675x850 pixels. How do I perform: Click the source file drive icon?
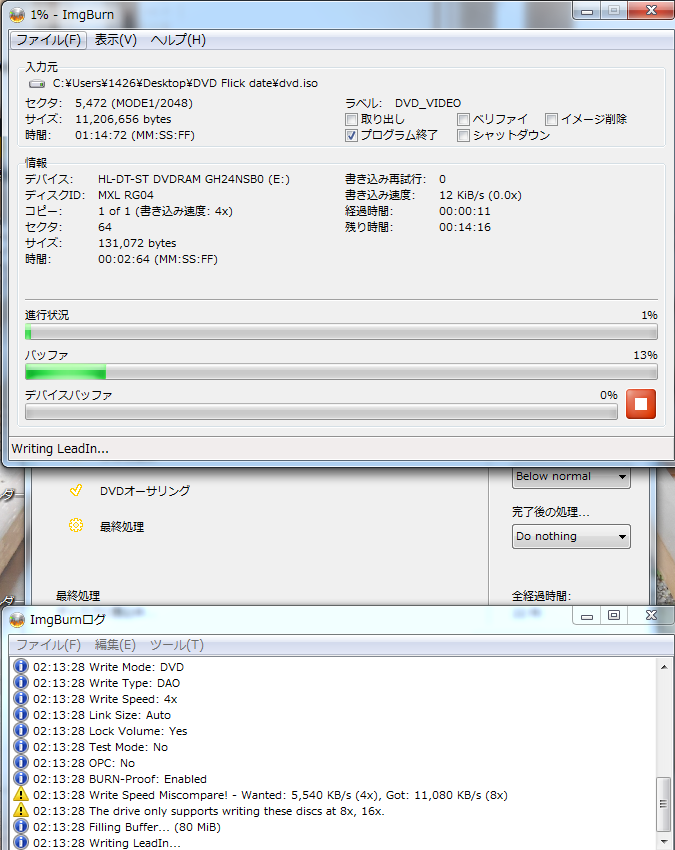coord(37,83)
